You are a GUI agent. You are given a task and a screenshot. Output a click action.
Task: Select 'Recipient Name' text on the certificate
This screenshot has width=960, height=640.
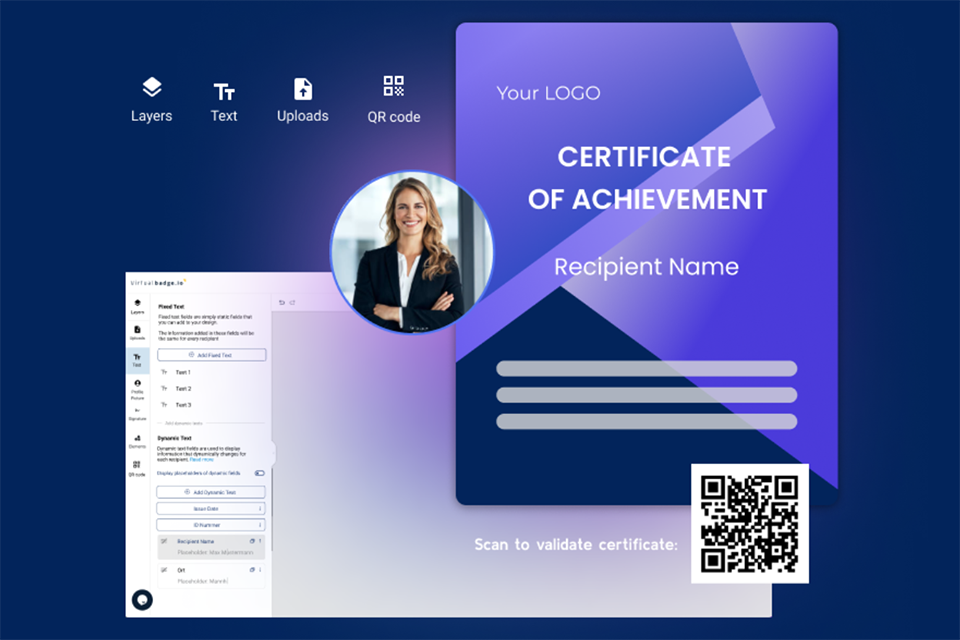[x=647, y=267]
